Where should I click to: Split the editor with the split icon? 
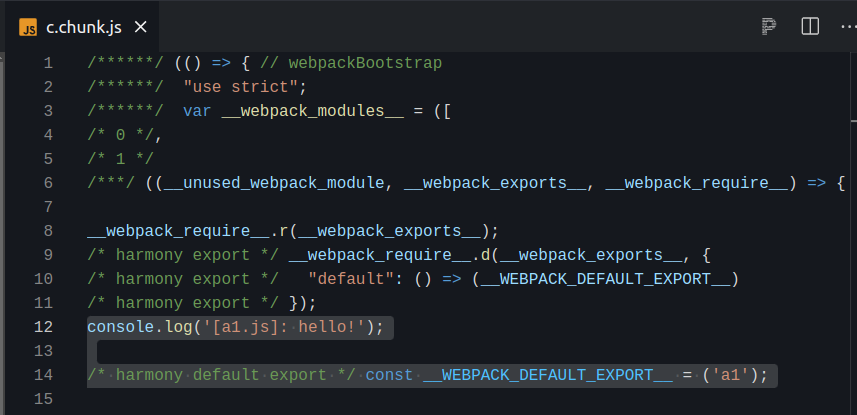pyautogui.click(x=810, y=26)
